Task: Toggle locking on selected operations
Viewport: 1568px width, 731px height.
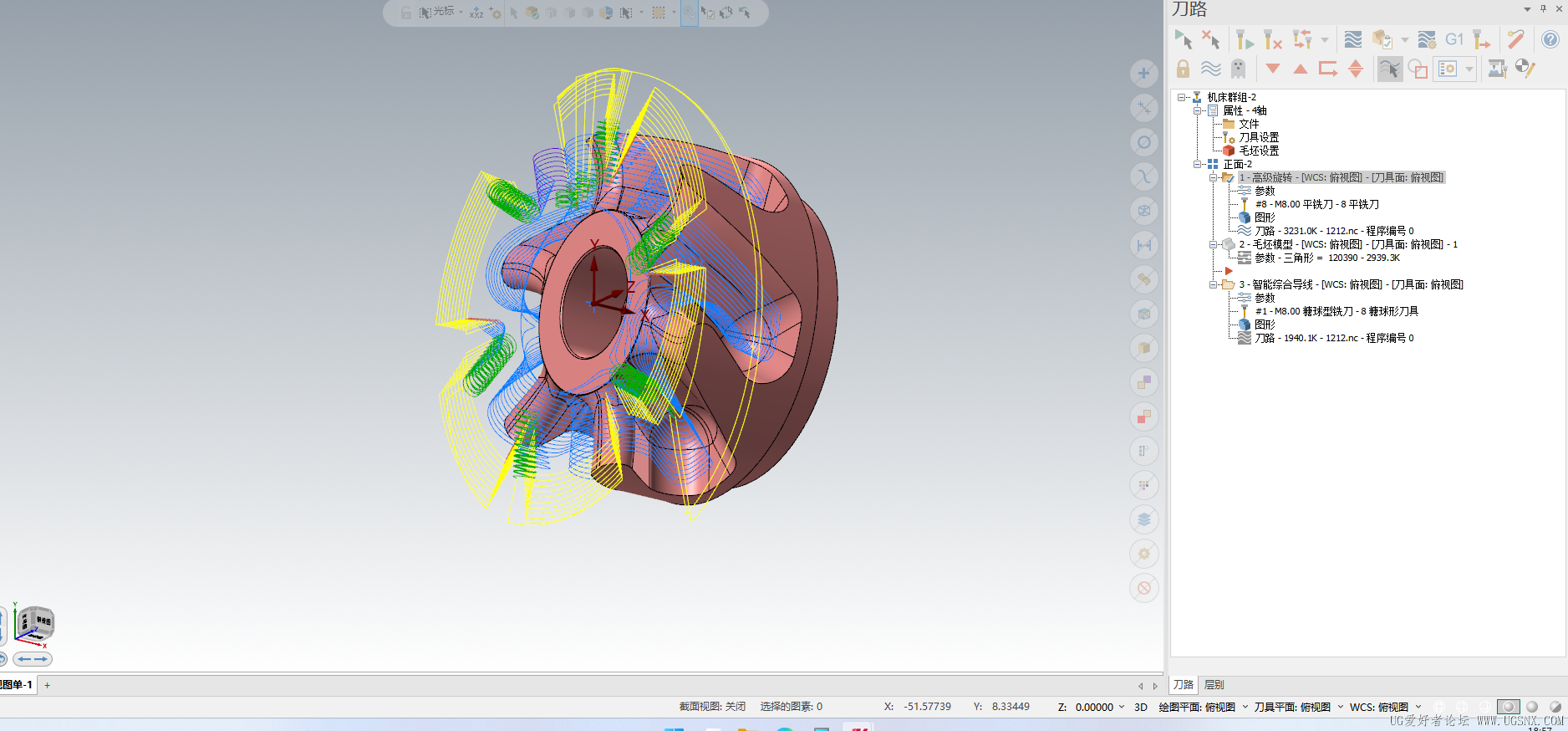Action: click(x=1183, y=69)
